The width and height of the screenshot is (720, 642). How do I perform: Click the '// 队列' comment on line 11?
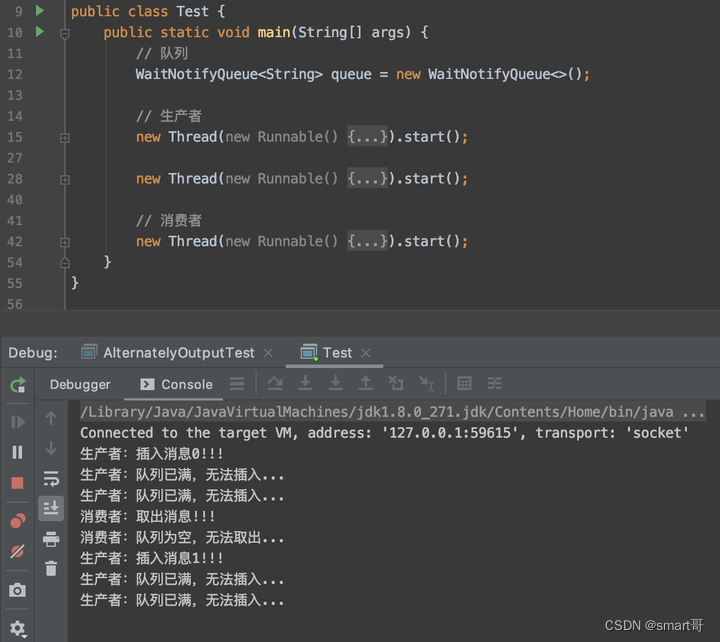point(162,53)
